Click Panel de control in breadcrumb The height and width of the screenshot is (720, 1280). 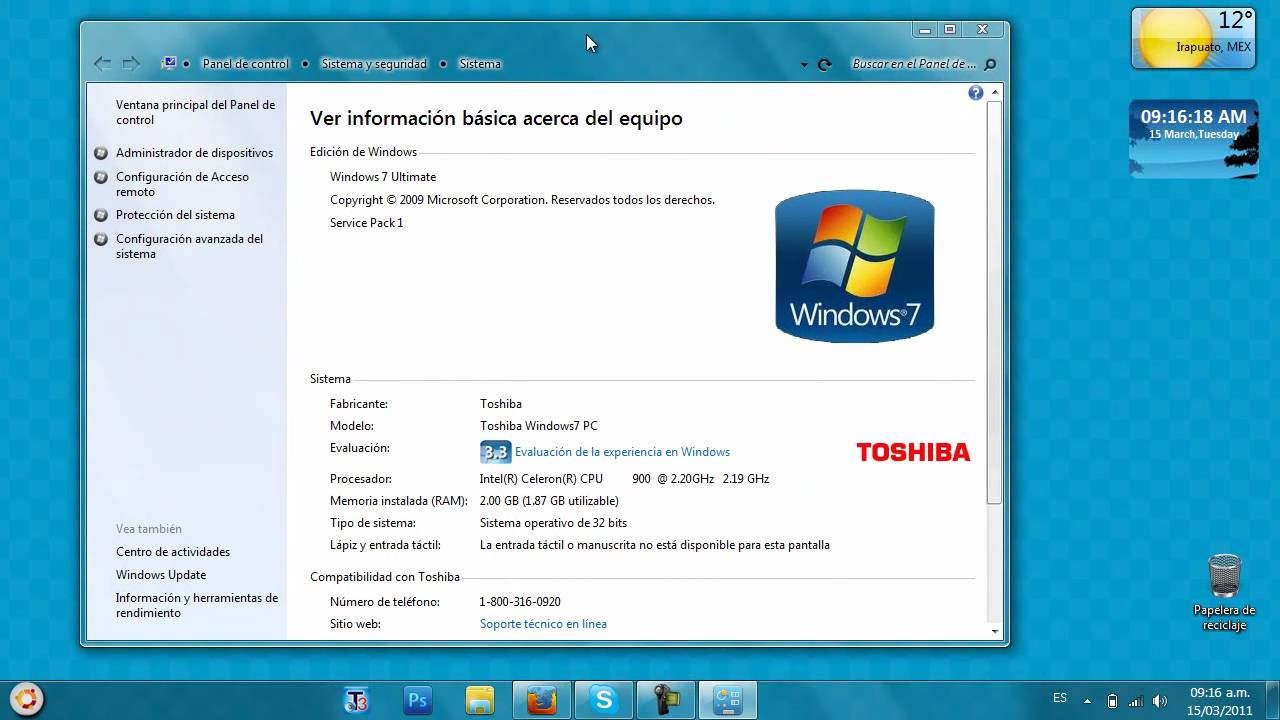click(x=245, y=64)
